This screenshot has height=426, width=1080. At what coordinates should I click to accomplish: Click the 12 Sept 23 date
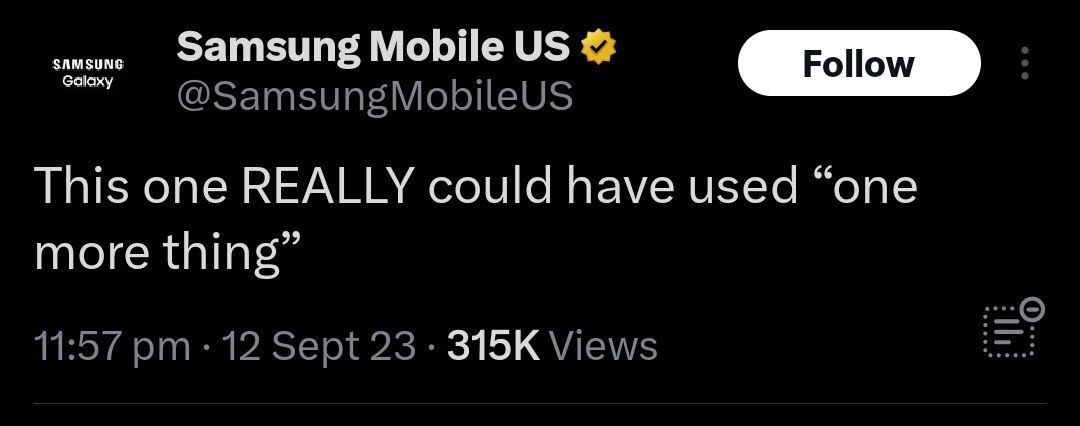pyautogui.click(x=320, y=346)
